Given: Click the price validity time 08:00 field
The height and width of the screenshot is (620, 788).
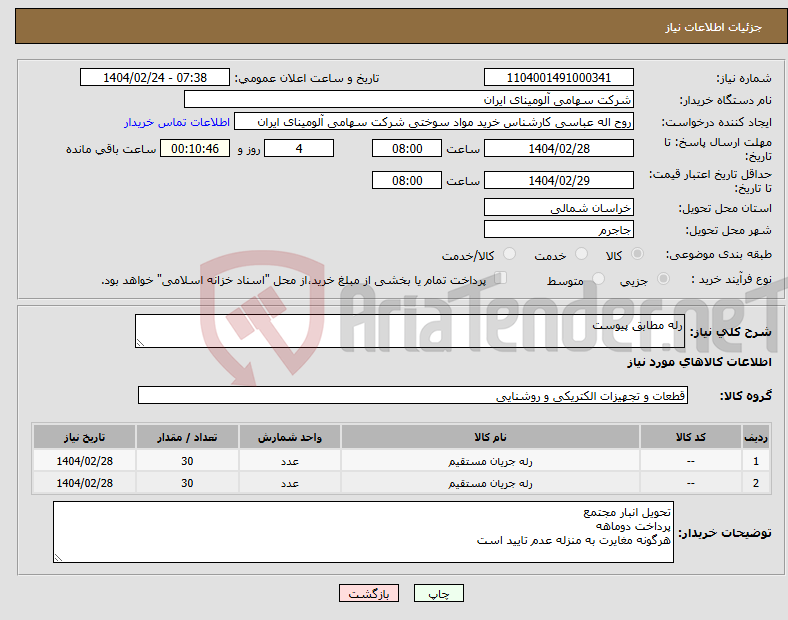Looking at the screenshot, I should pyautogui.click(x=407, y=180).
